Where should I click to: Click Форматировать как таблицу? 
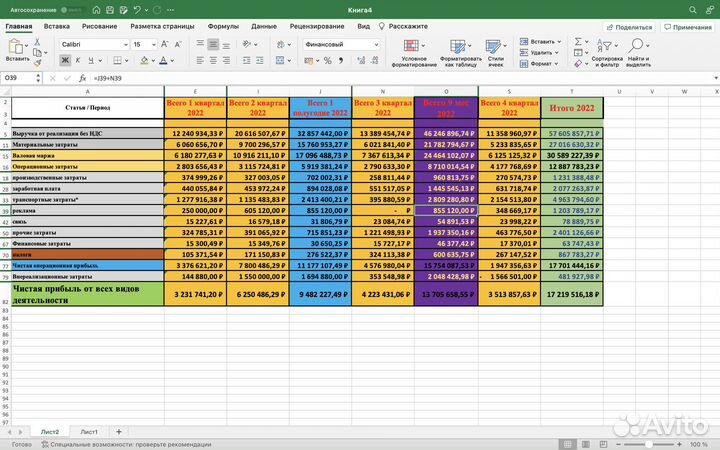(461, 53)
